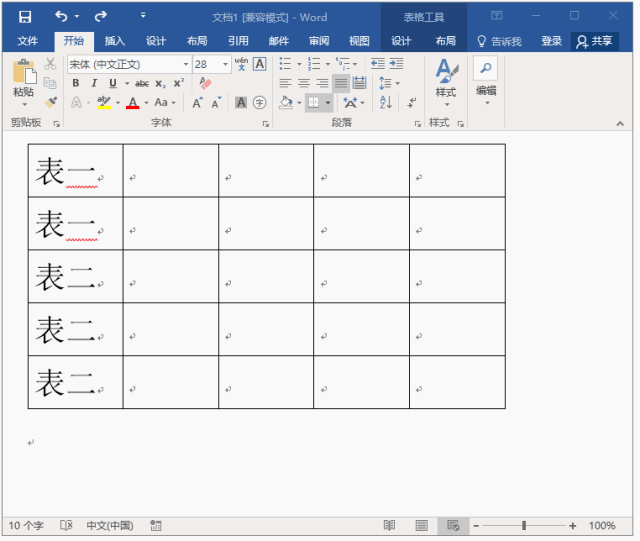
Task: Open the 文件 file menu
Action: pyautogui.click(x=28, y=41)
